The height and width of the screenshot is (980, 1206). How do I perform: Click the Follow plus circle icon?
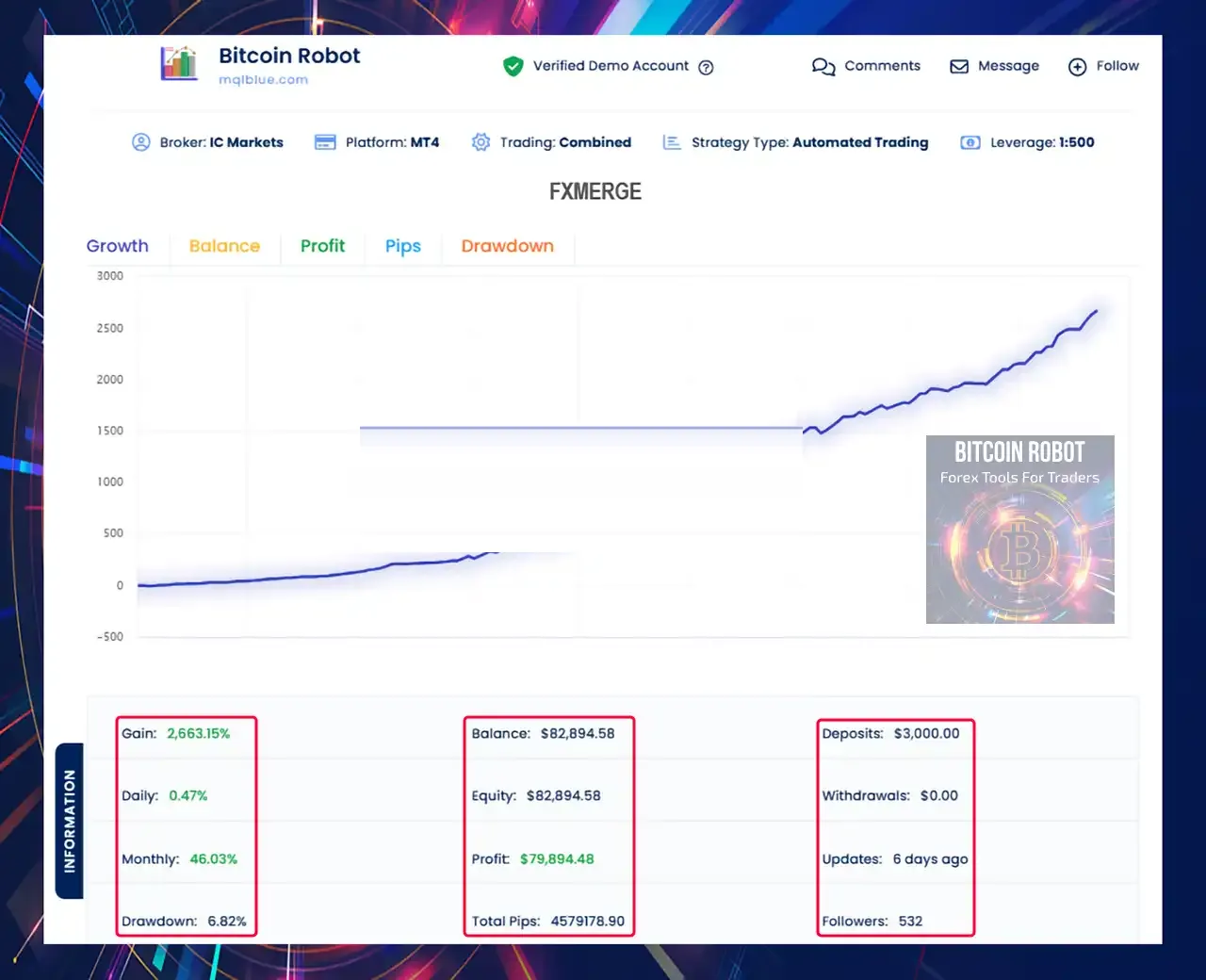[x=1077, y=67]
